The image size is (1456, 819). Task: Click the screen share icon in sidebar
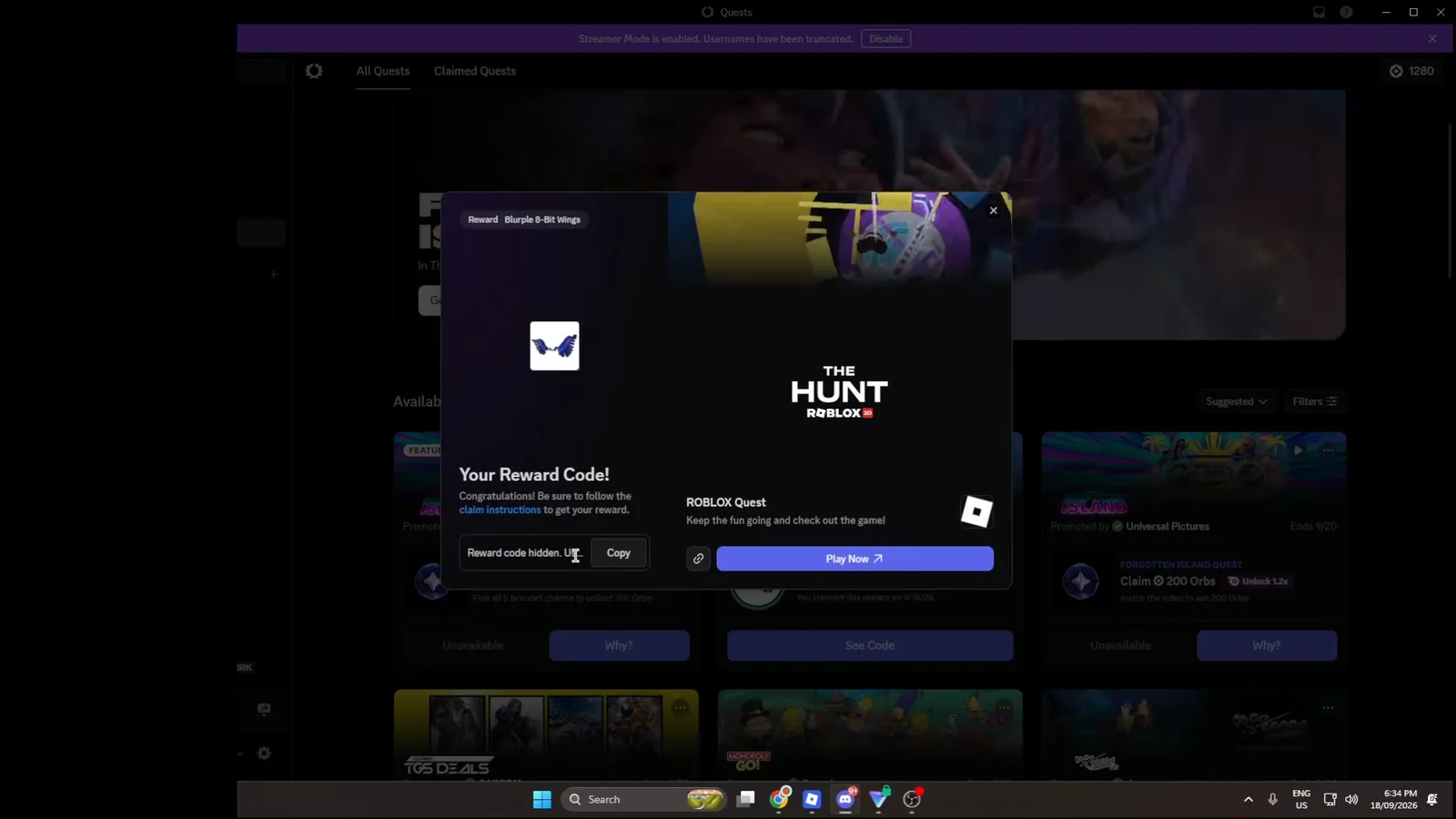(x=264, y=709)
